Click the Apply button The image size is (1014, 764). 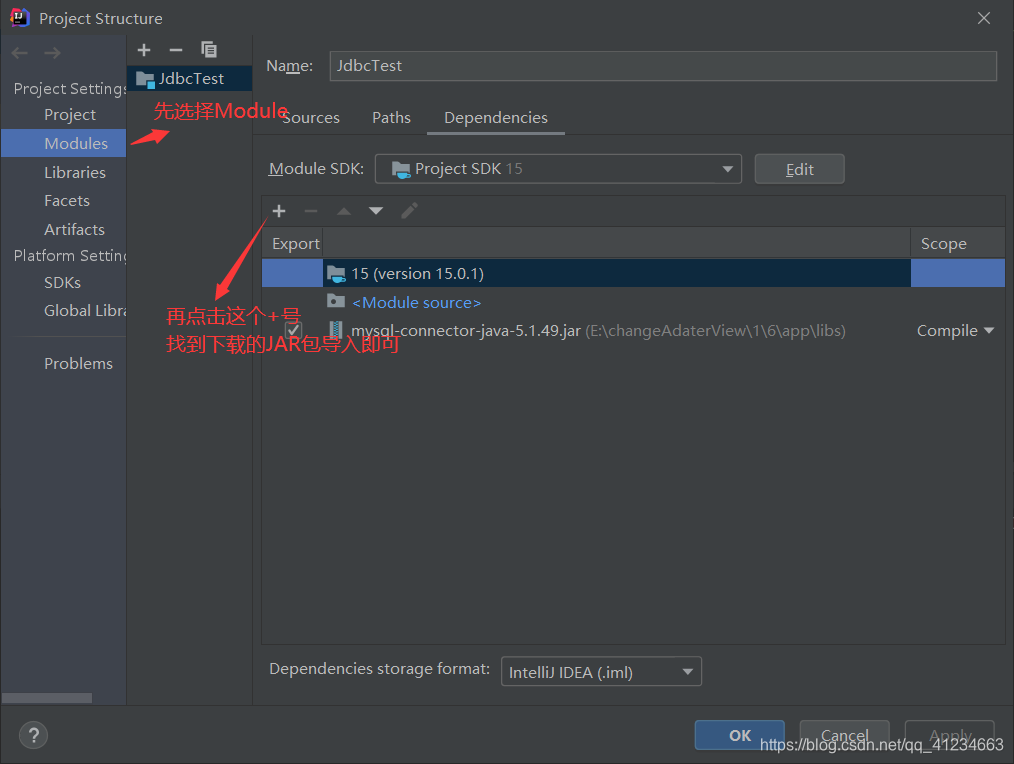tap(949, 735)
